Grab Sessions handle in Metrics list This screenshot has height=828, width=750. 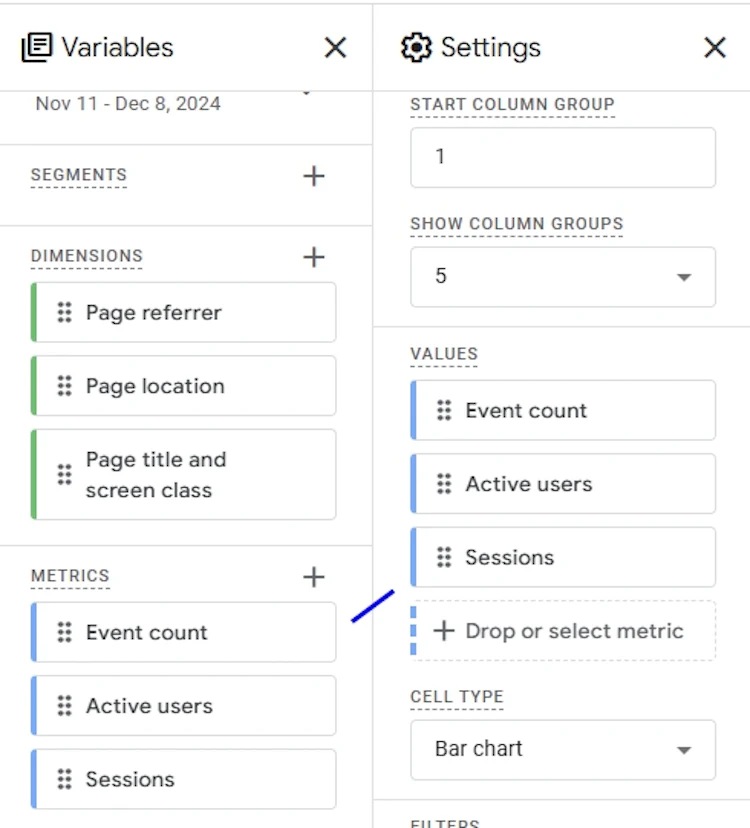tap(64, 779)
